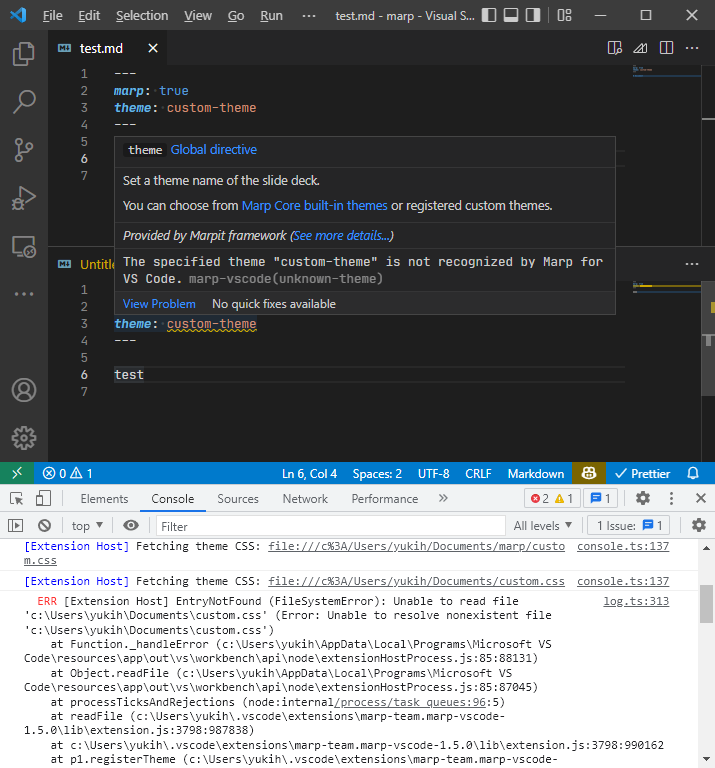Toggle the primary side bar layout icon
Image resolution: width=715 pixels, height=768 pixels.
pos(489,15)
